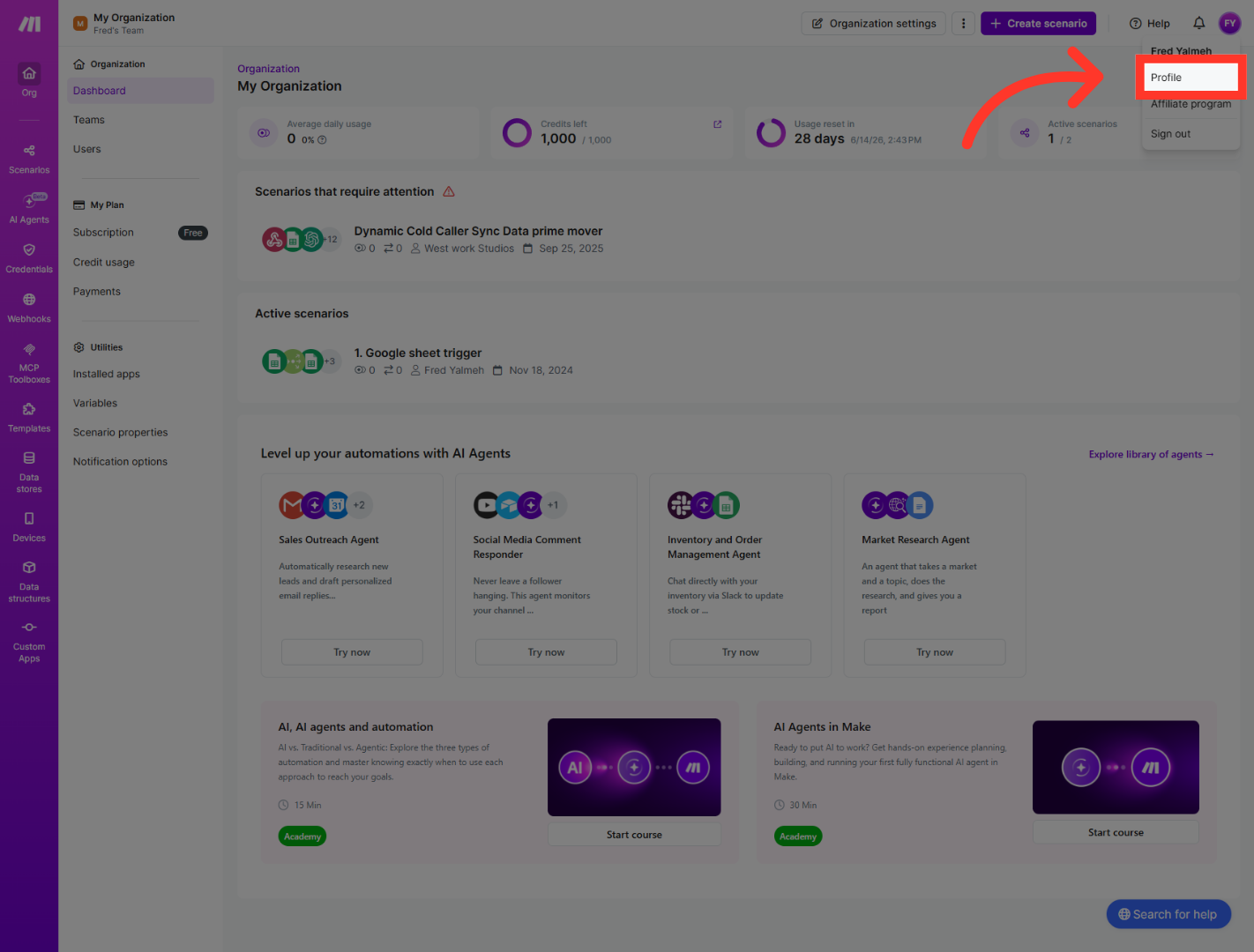
Task: Open Devices in the sidebar
Action: pos(29,527)
